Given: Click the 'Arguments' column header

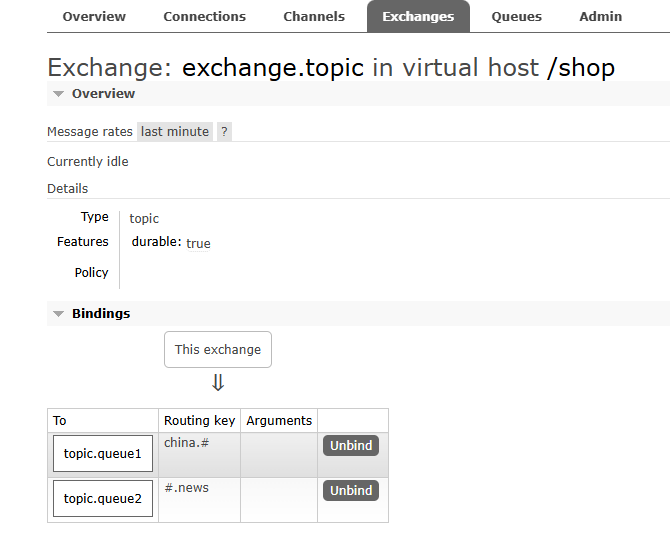Looking at the screenshot, I should tap(279, 421).
